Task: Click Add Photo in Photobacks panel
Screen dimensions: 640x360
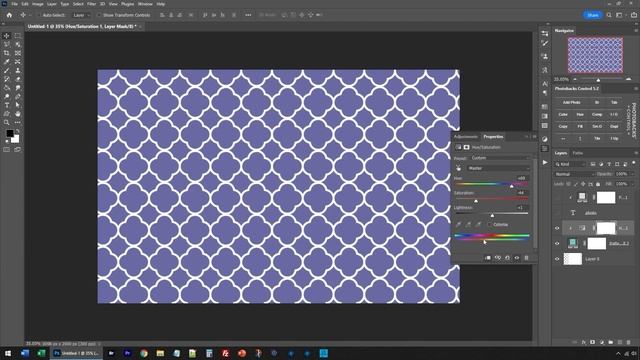Action: click(571, 102)
